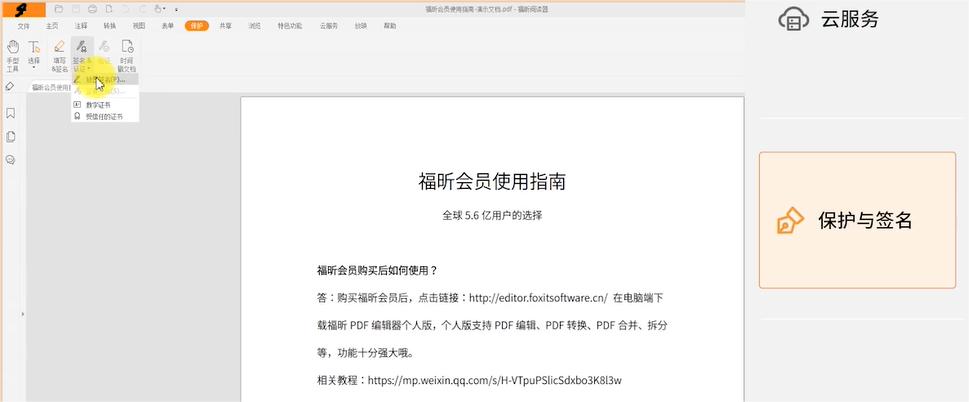Click the line 等，功能十分强大哦。
The height and width of the screenshot is (402, 969).
365,353
